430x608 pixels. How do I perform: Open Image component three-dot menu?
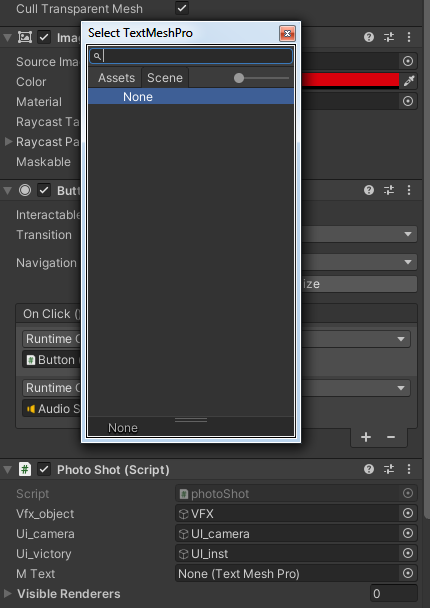pyautogui.click(x=409, y=37)
